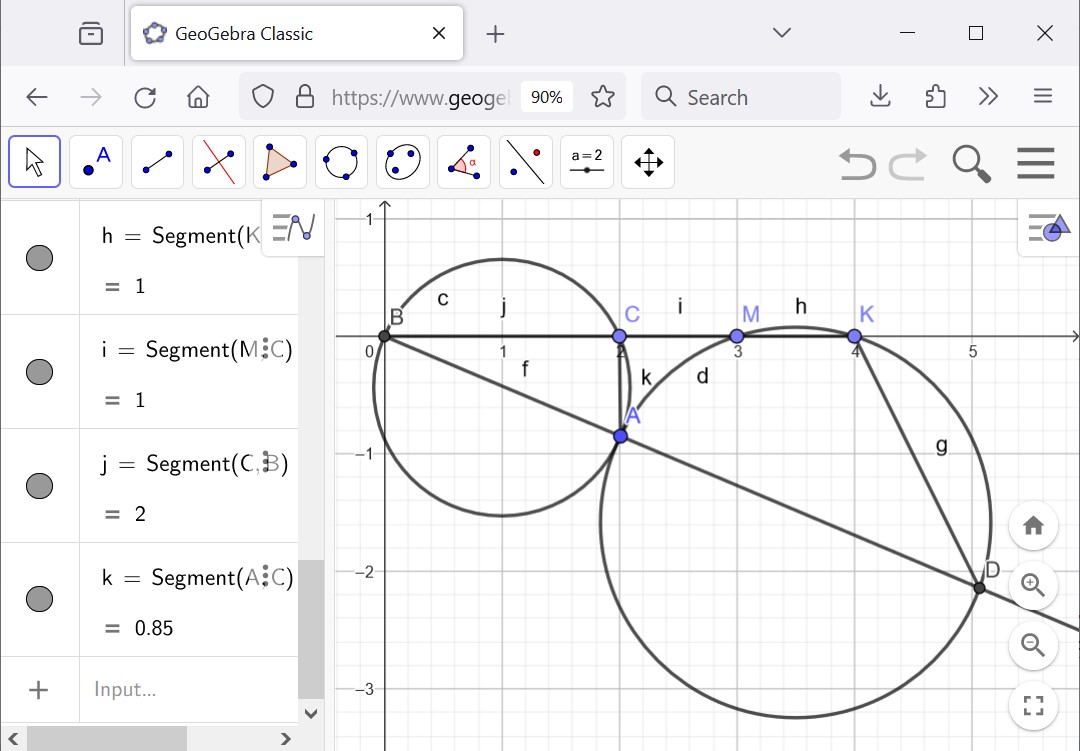Reload the current page
The width and height of the screenshot is (1080, 751).
pos(145,97)
